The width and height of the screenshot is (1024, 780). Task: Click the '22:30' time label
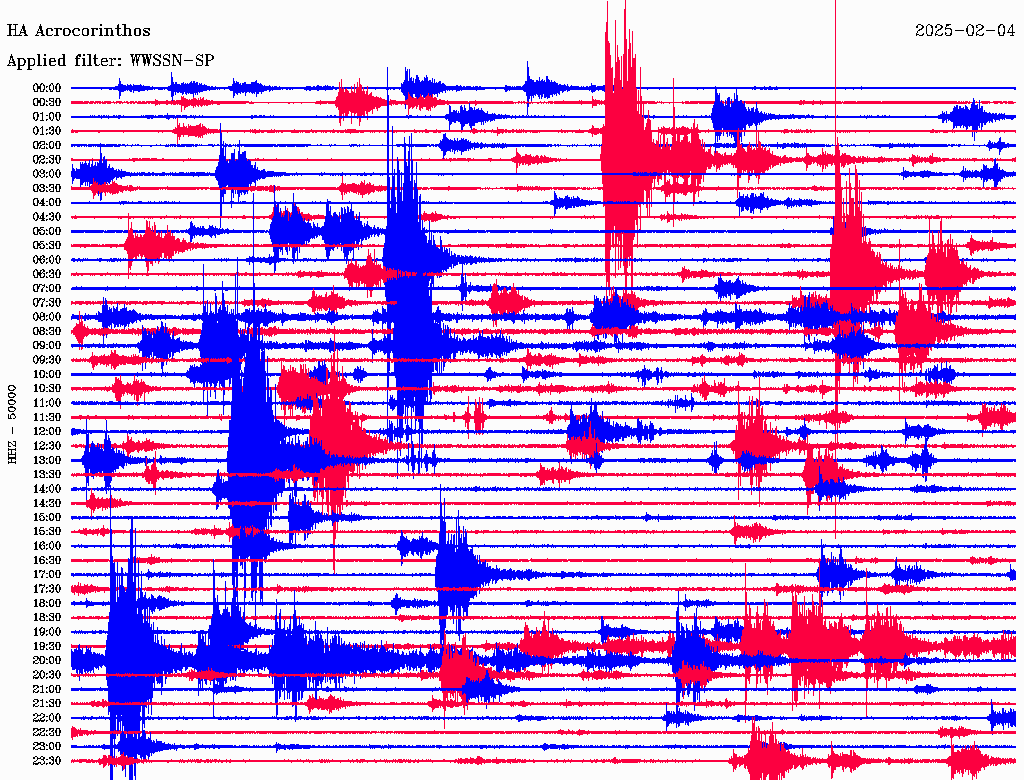coord(46,732)
